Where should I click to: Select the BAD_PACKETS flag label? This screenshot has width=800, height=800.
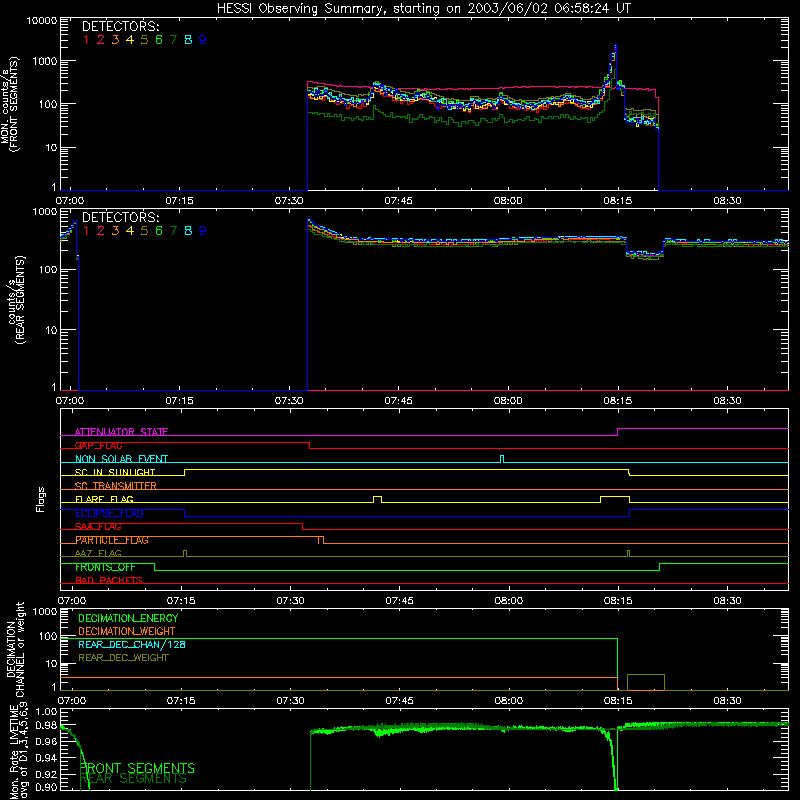[109, 581]
